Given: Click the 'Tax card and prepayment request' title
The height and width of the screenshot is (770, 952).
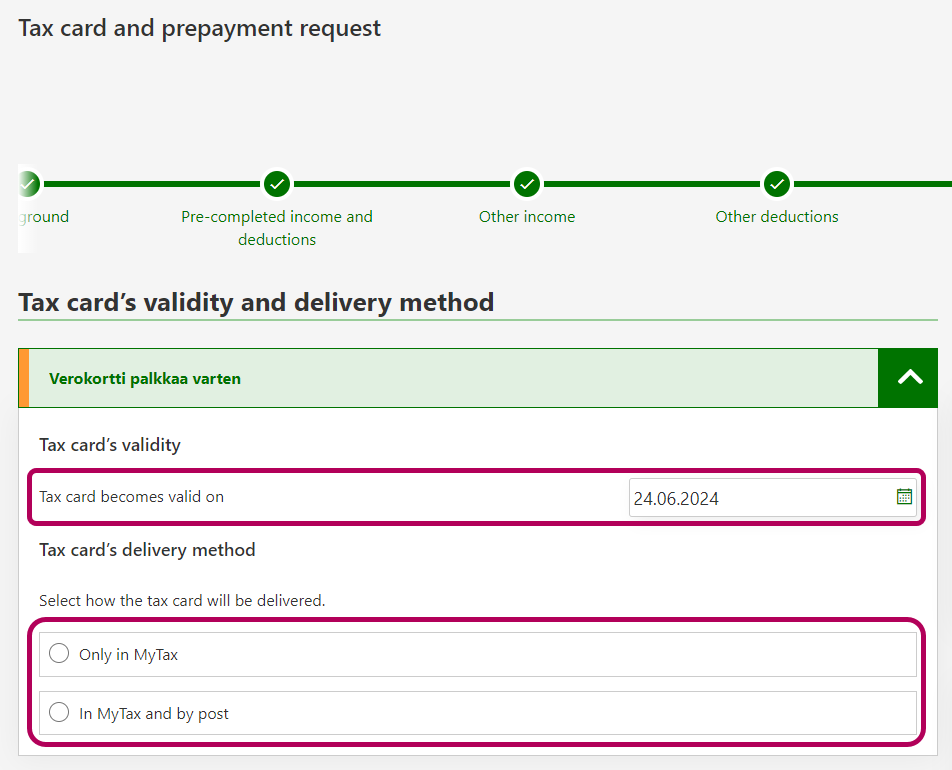Looking at the screenshot, I should 200,28.
